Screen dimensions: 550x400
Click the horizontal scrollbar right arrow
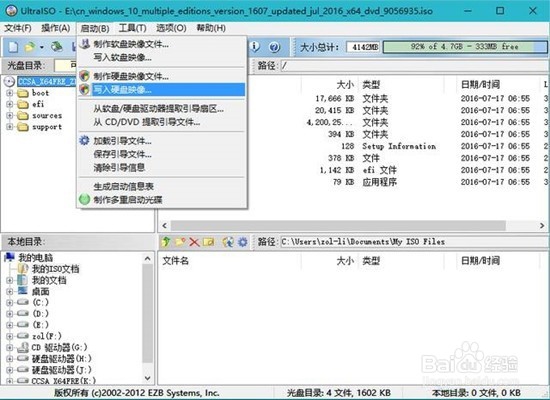542,226
